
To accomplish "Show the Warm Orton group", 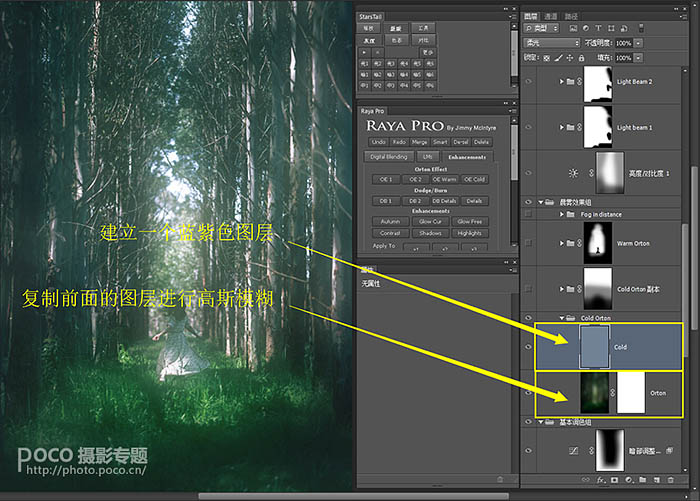I will point(529,243).
